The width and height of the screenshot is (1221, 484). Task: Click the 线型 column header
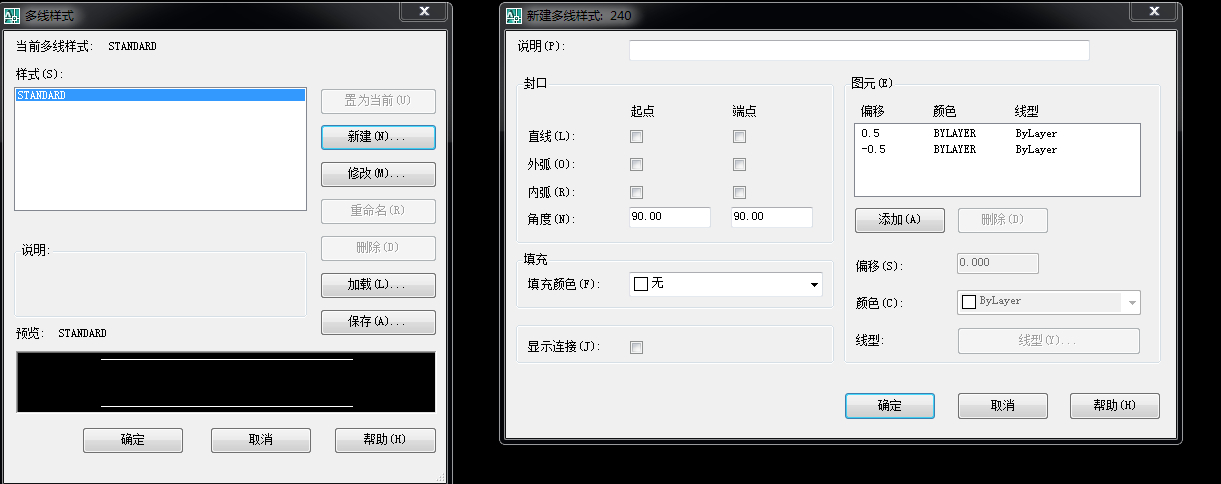coord(1027,110)
